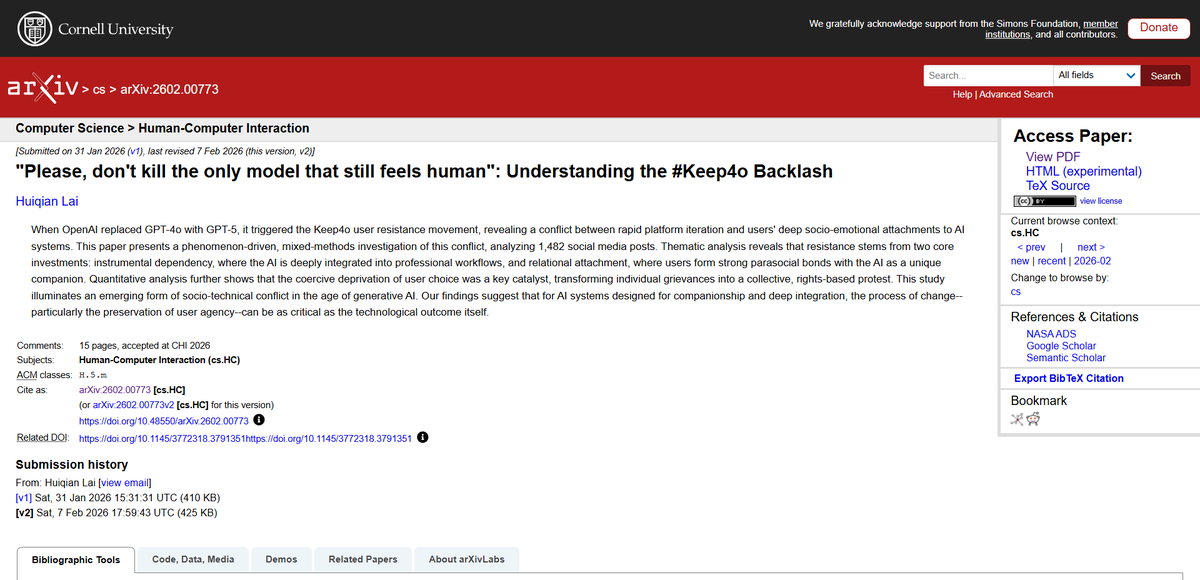
Task: Click the Creative Commons BY license badge
Action: click(x=1044, y=201)
